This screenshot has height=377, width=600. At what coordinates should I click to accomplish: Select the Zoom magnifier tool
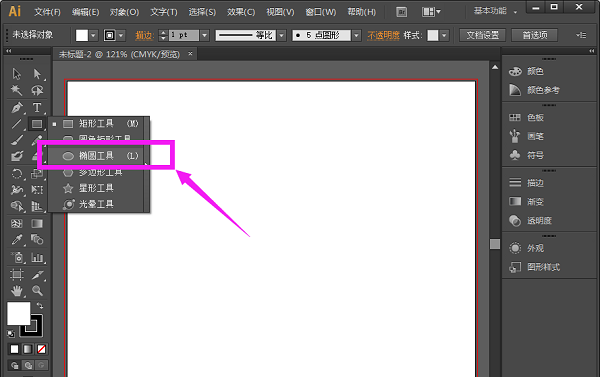coord(37,291)
